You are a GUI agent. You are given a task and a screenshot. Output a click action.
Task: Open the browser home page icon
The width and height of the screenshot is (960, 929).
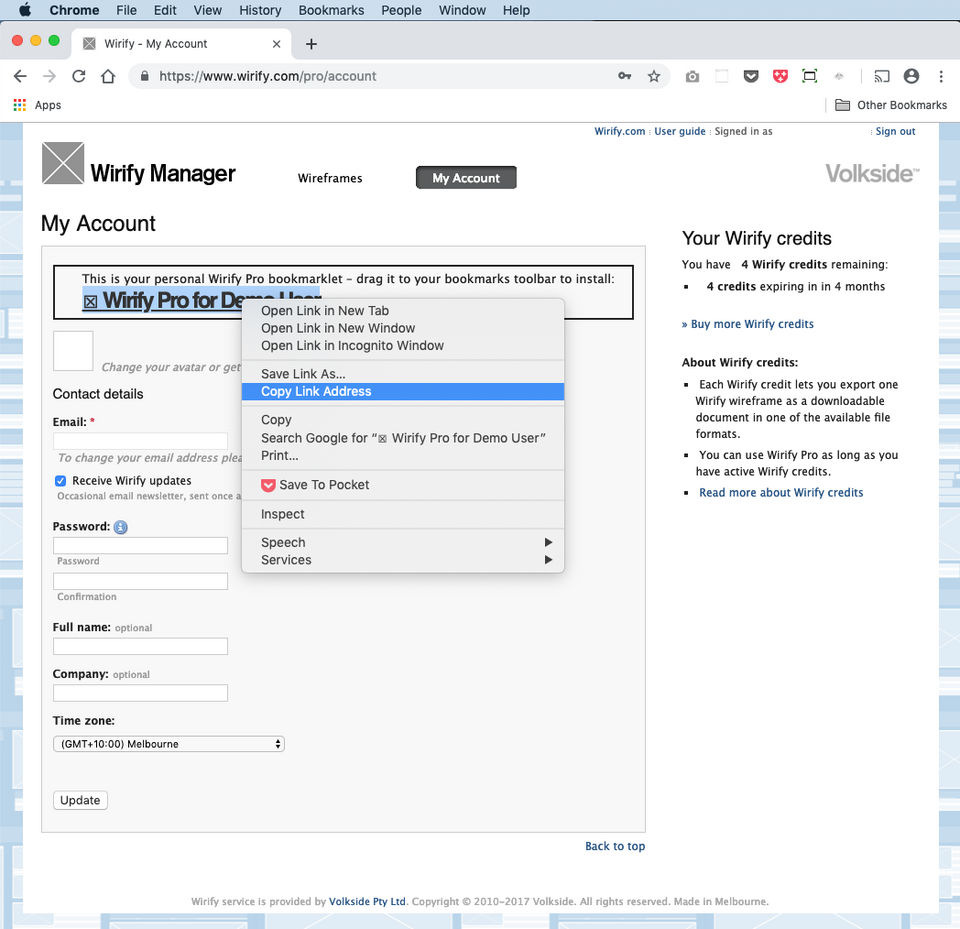pos(108,76)
